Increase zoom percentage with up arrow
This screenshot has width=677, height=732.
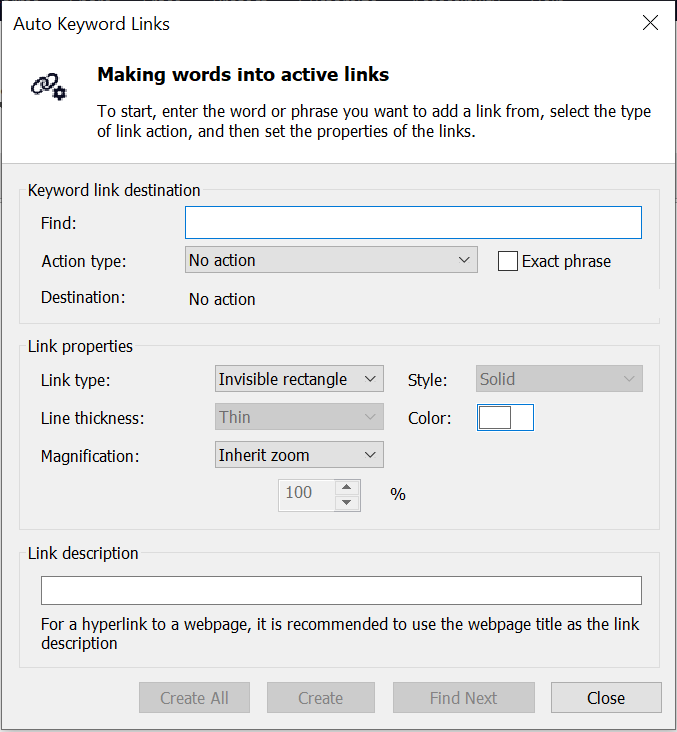coord(346,487)
